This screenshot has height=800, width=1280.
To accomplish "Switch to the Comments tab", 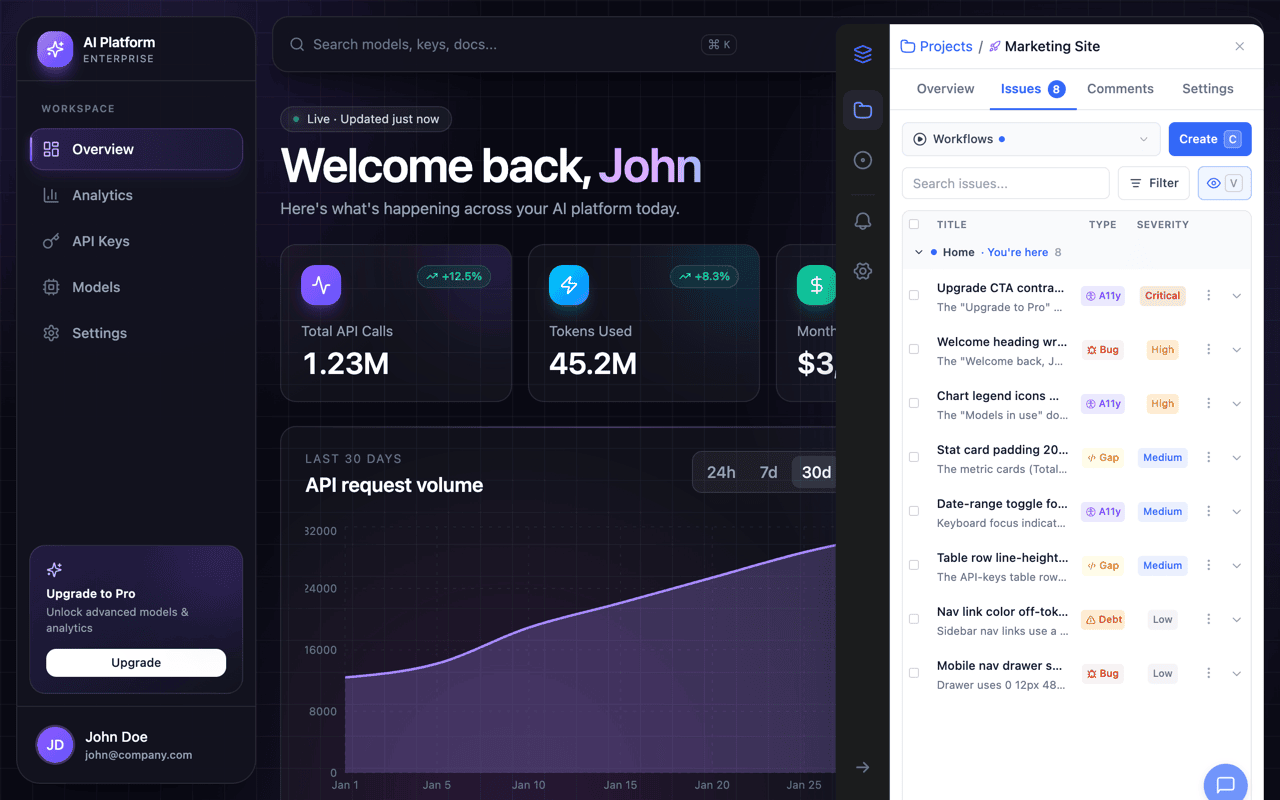I will pos(1120,89).
